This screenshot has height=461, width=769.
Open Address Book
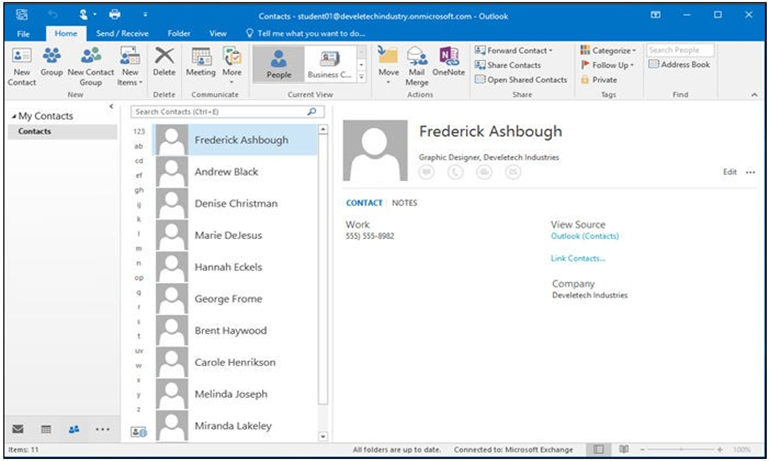pyautogui.click(x=680, y=65)
